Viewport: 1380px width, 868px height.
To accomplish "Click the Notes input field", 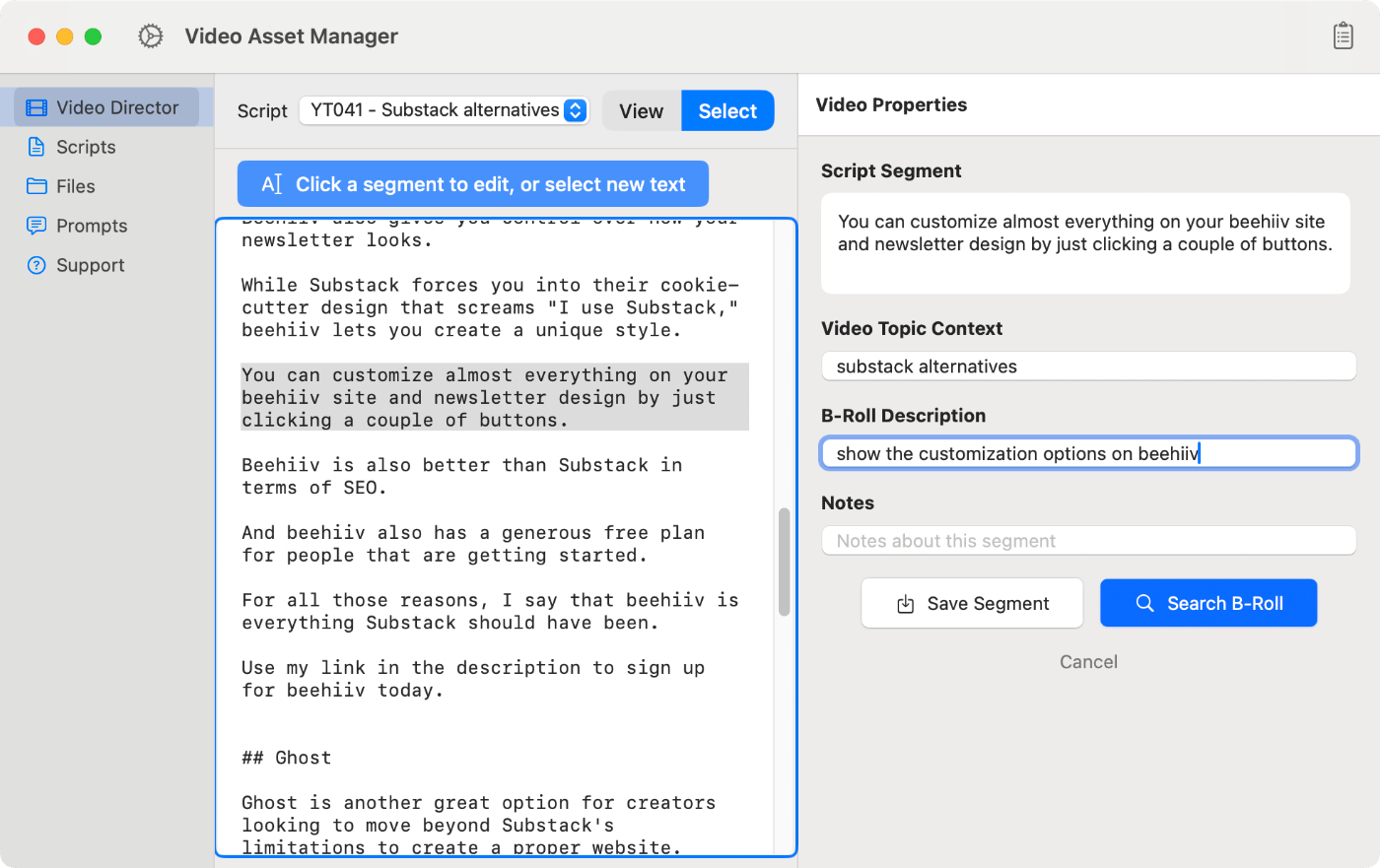I will pos(1088,540).
